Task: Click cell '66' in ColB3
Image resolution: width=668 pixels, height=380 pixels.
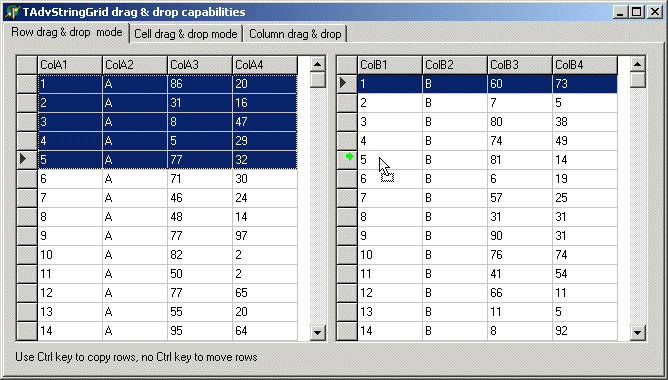Action: [520, 293]
